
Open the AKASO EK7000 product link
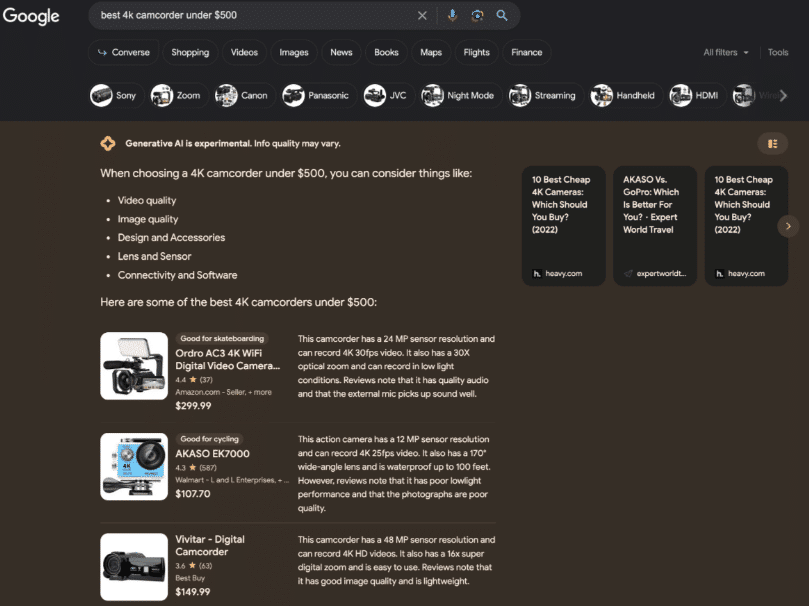tap(212, 454)
